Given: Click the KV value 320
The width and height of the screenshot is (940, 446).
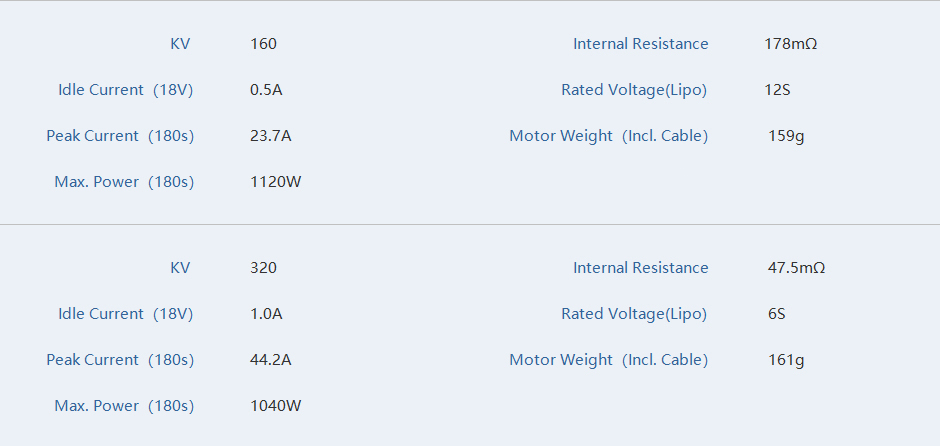Looking at the screenshot, I should coord(263,268).
